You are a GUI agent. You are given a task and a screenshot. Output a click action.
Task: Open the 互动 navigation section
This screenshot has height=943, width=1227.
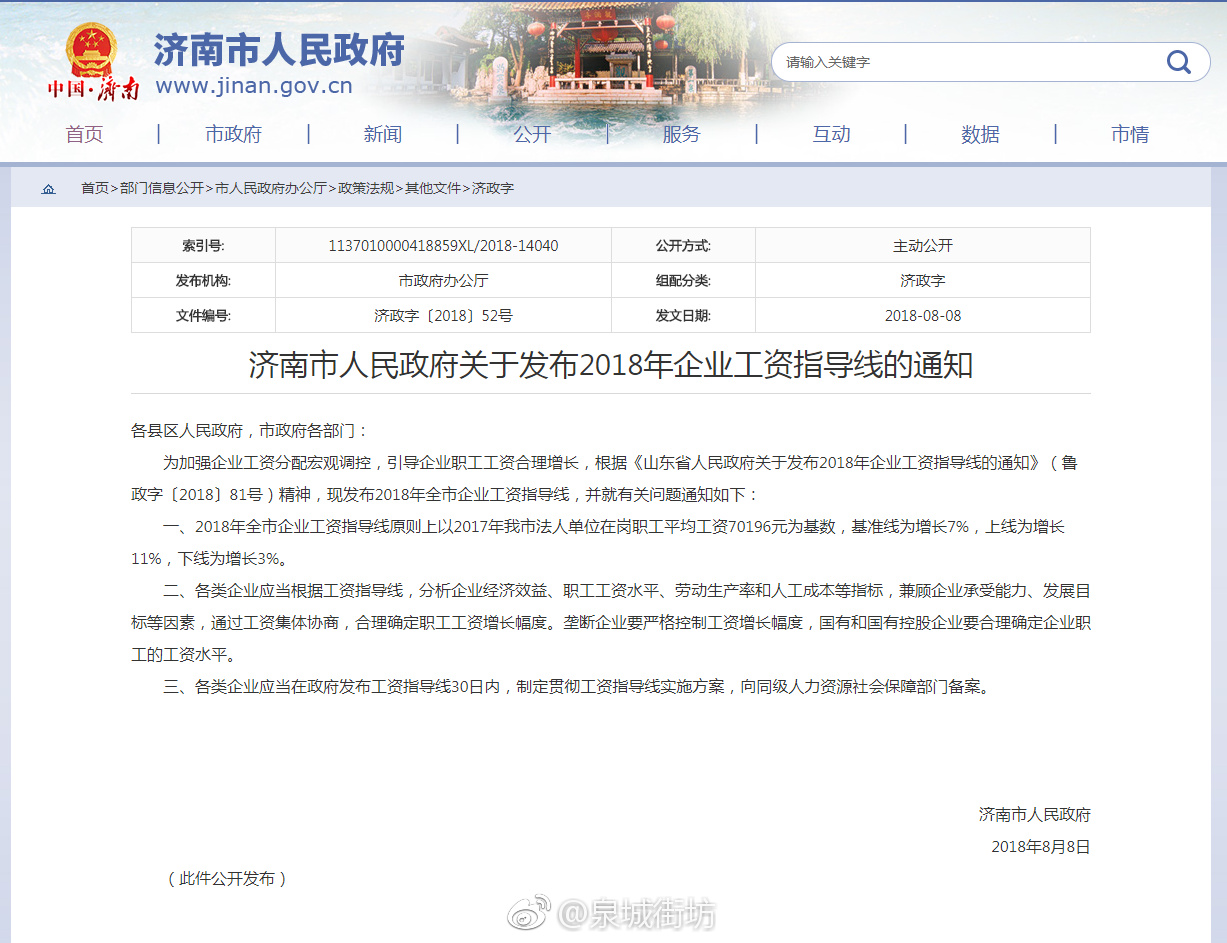coord(831,134)
